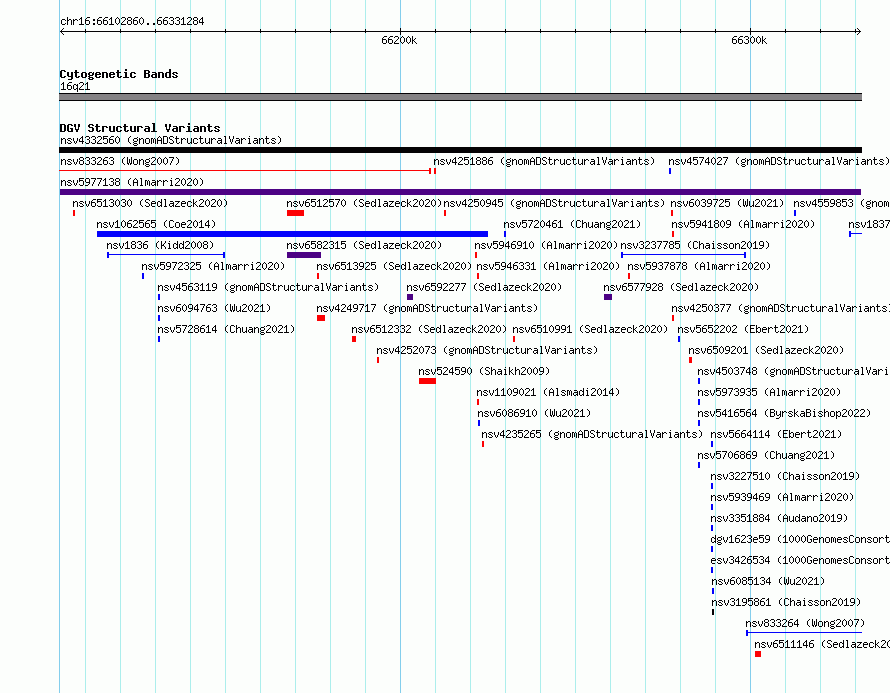This screenshot has height=693, width=890.
Task: Select the purple nsv6577928 marker
Action: (x=608, y=297)
